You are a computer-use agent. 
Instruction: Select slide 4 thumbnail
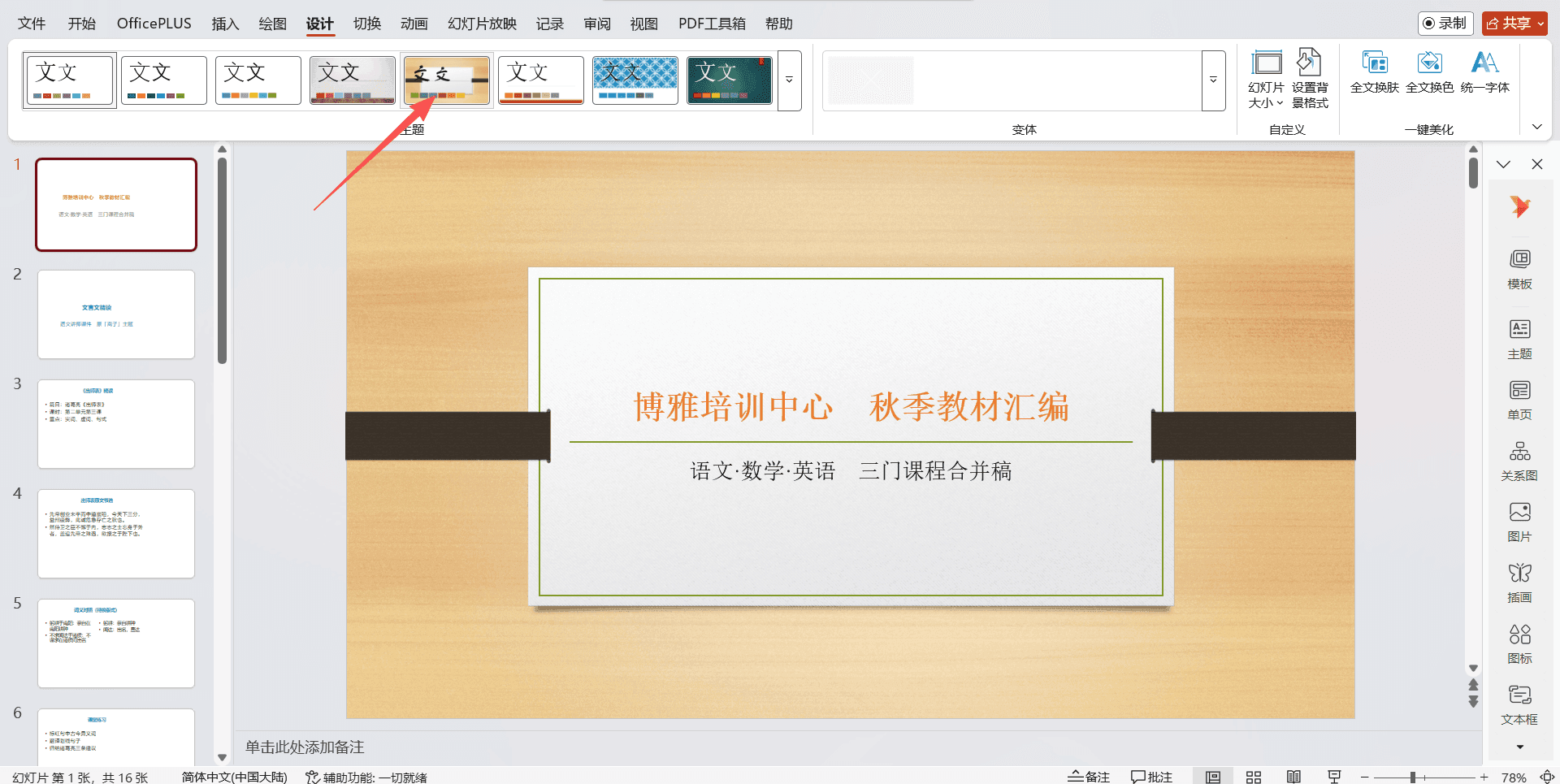click(116, 534)
